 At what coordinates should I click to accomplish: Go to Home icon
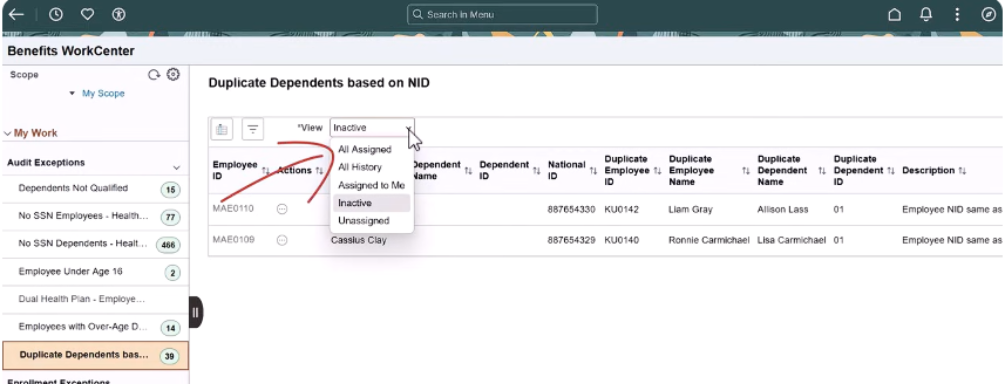coord(894,14)
